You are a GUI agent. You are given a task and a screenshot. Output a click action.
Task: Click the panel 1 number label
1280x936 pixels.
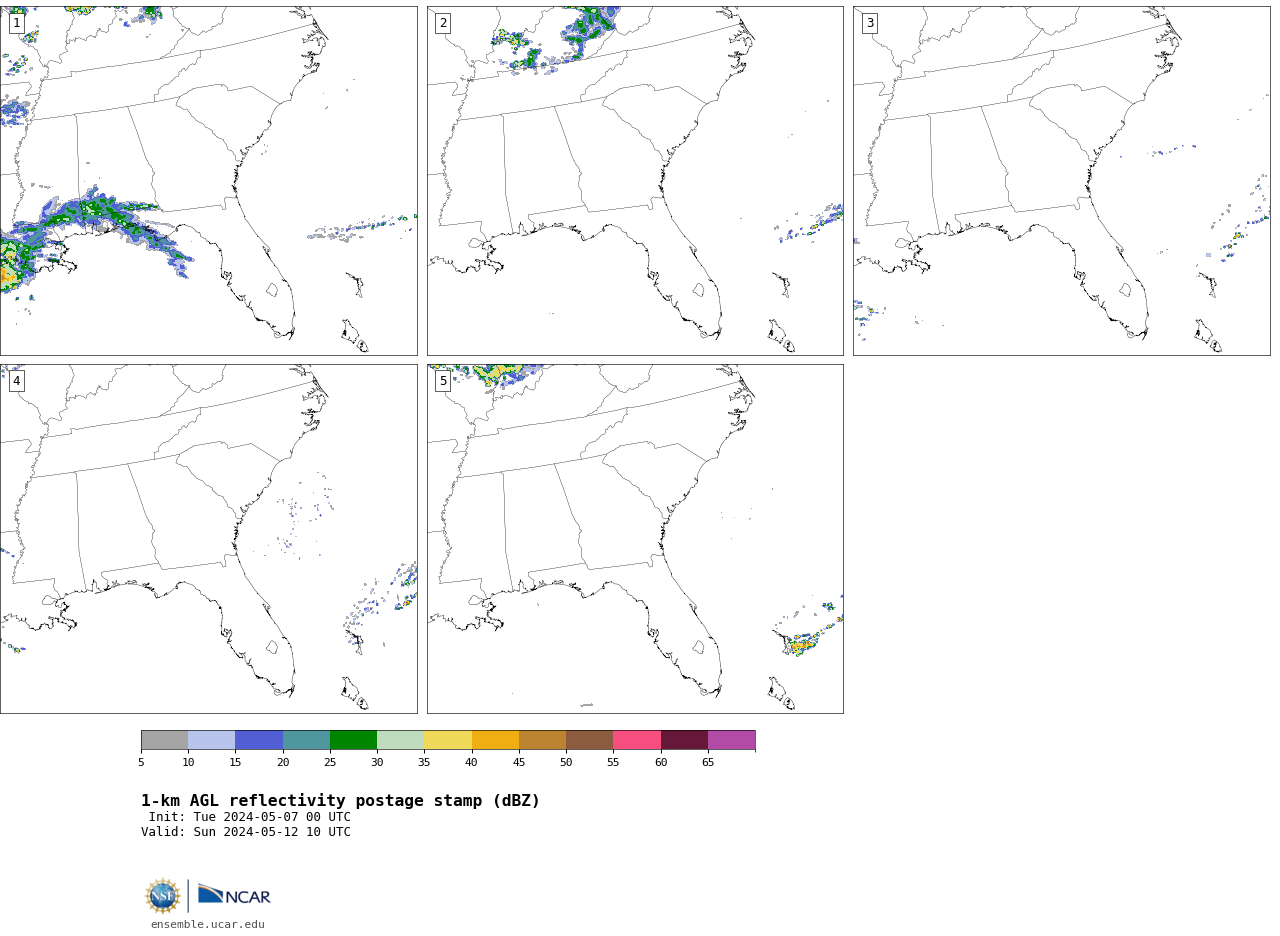(x=16, y=23)
